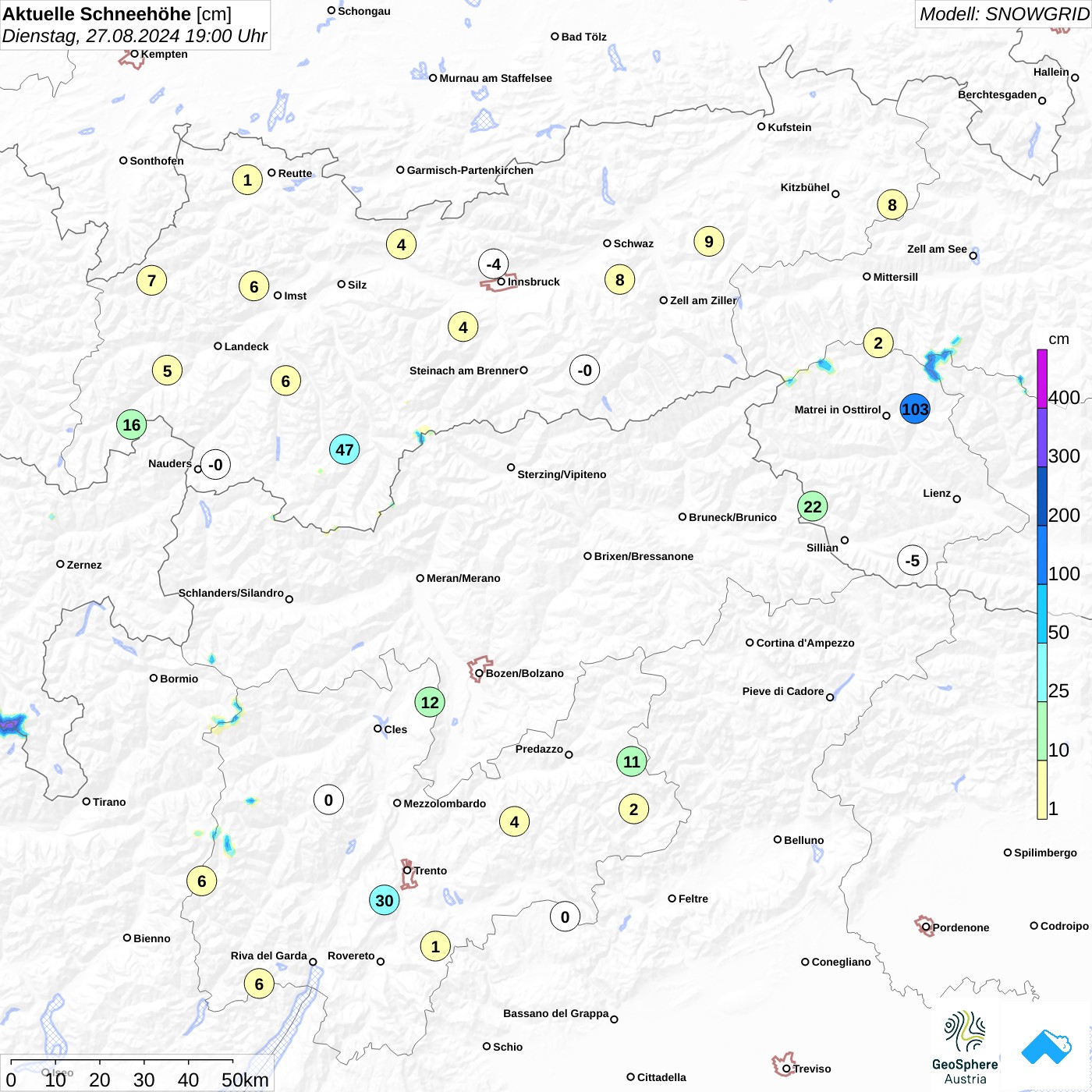The width and height of the screenshot is (1092, 1092).
Task: Select the 9 cm station marker
Action: [x=709, y=241]
